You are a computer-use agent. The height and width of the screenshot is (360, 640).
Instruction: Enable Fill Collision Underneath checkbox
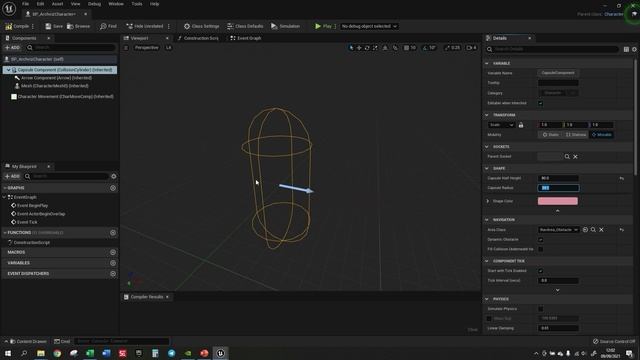[x=540, y=249]
